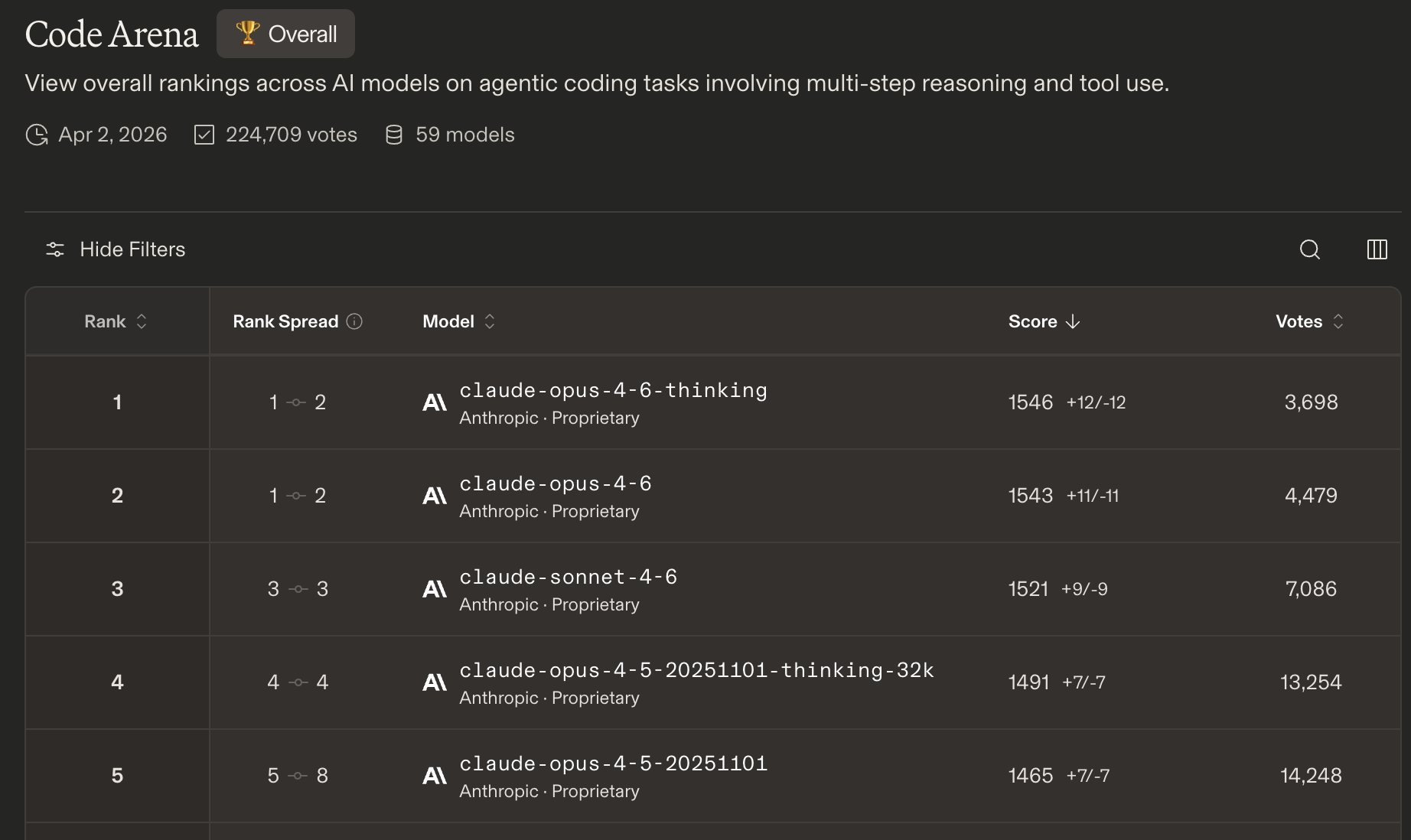Click the Anthropic logo beside claude-opus-4-6-thinking
This screenshot has width=1411, height=840.
[x=435, y=402]
